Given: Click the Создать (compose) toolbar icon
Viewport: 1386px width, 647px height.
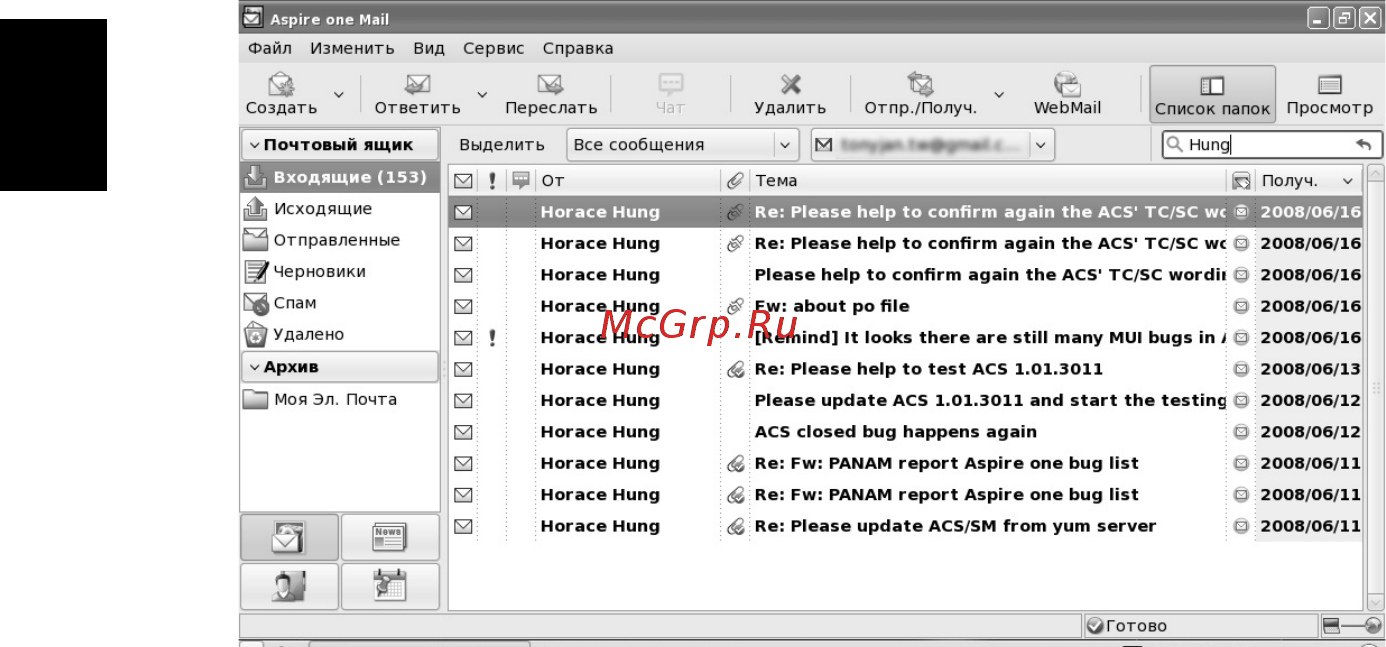Looking at the screenshot, I should (x=282, y=85).
